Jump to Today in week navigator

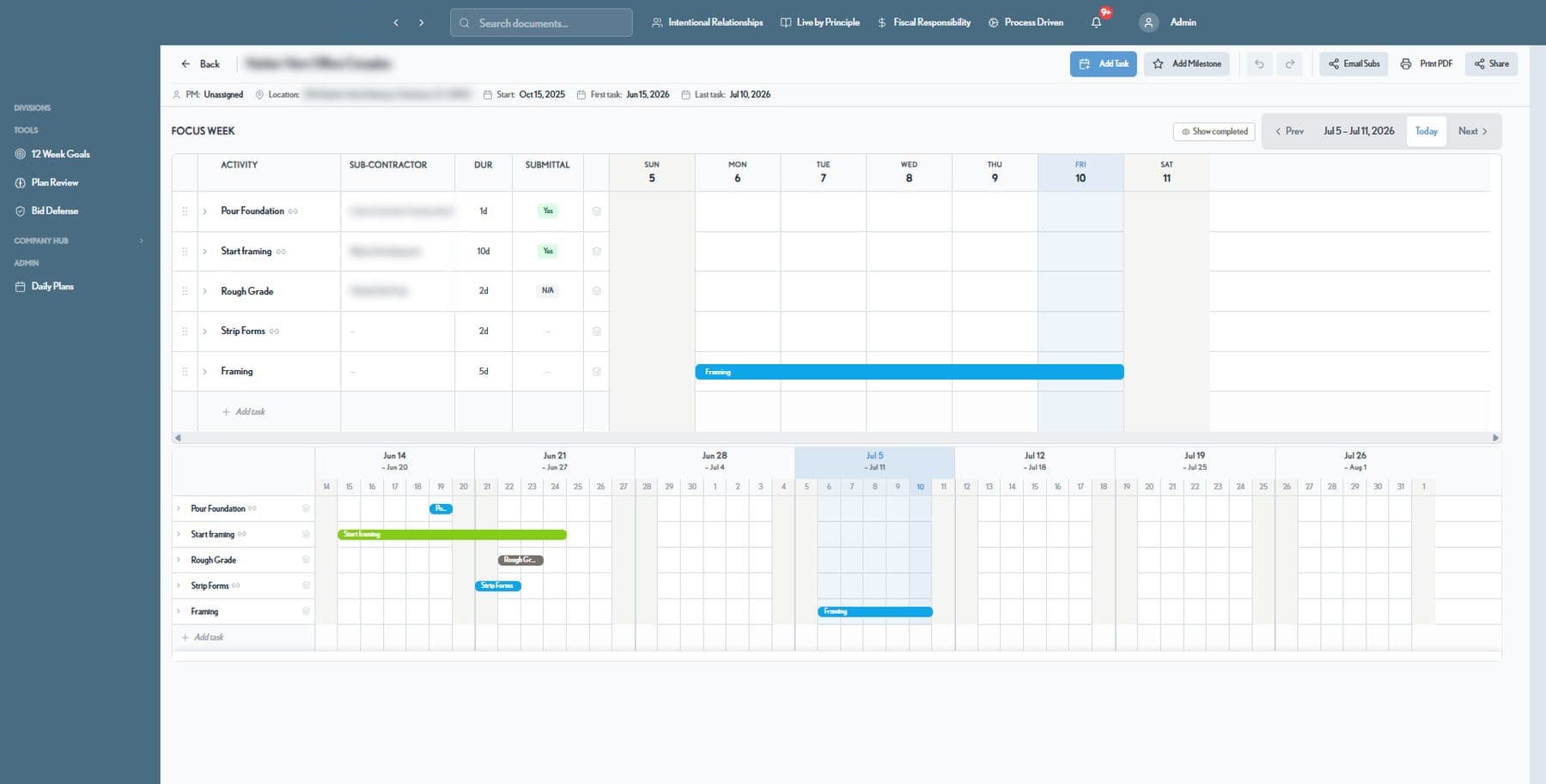[x=1426, y=131]
